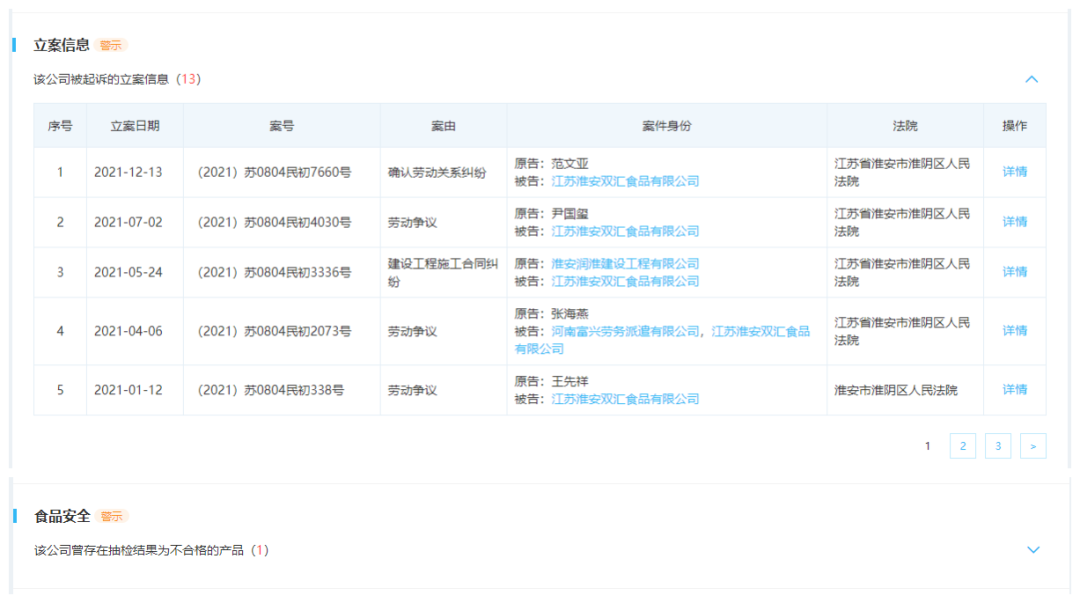Open defendant link in 王先祥 case row

click(625, 399)
